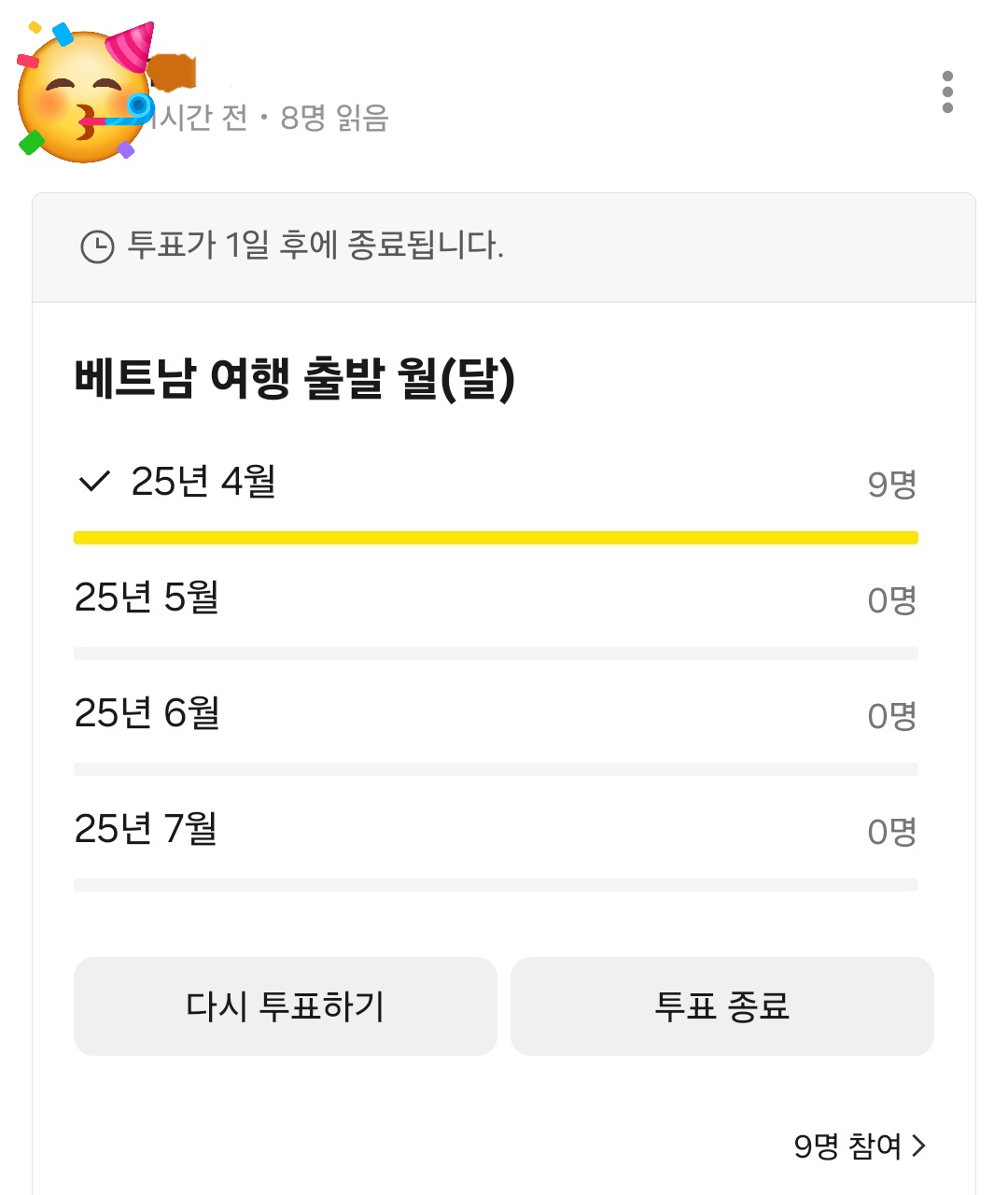
Task: Select the 25년 6월 poll option
Action: pos(147,713)
